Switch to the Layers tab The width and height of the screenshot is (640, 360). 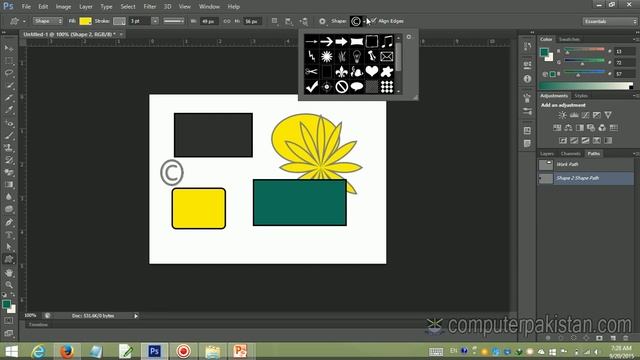(547, 154)
